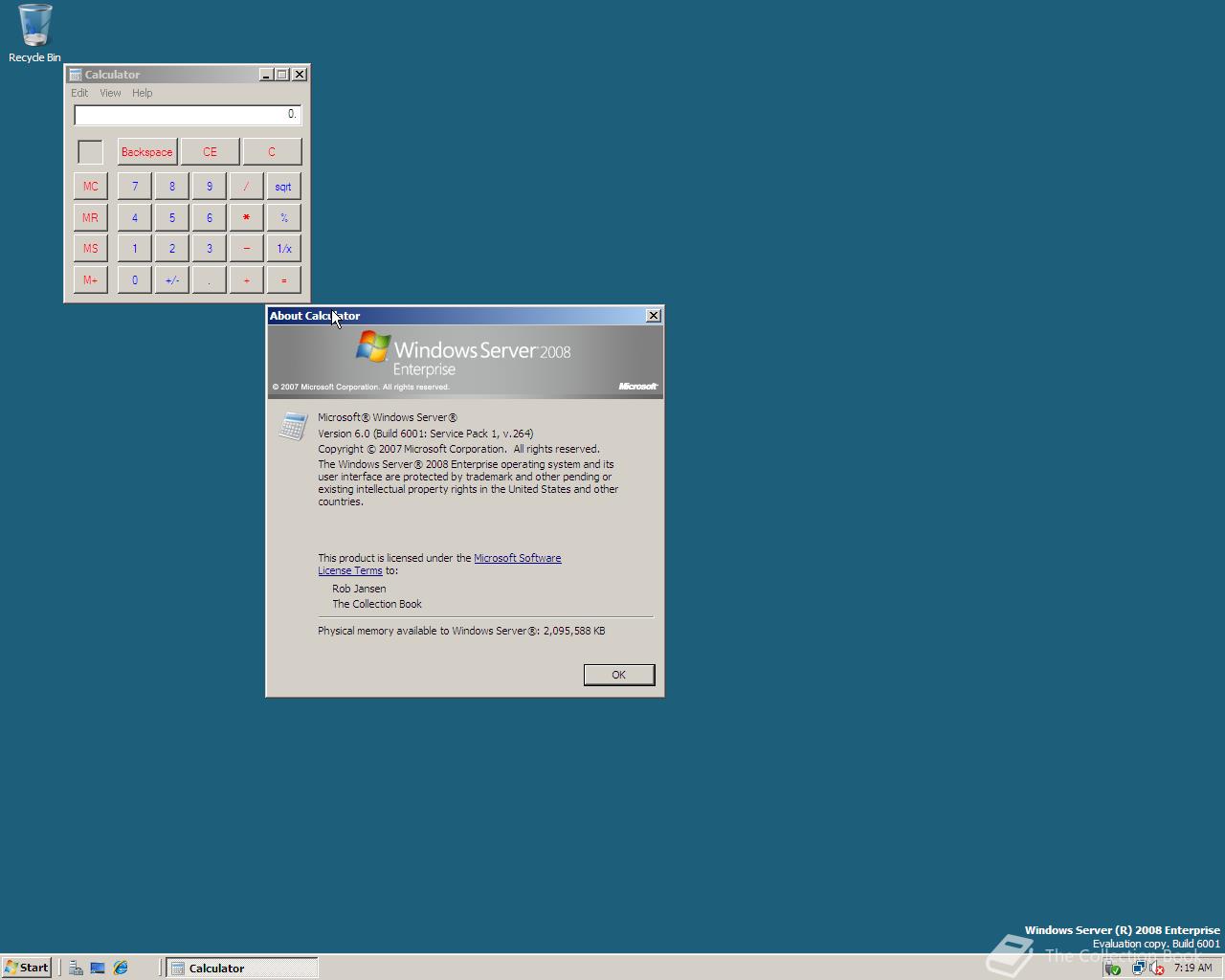Screen dimensions: 1225x980
Task: Click digit 0 on calculator
Action: [x=135, y=280]
